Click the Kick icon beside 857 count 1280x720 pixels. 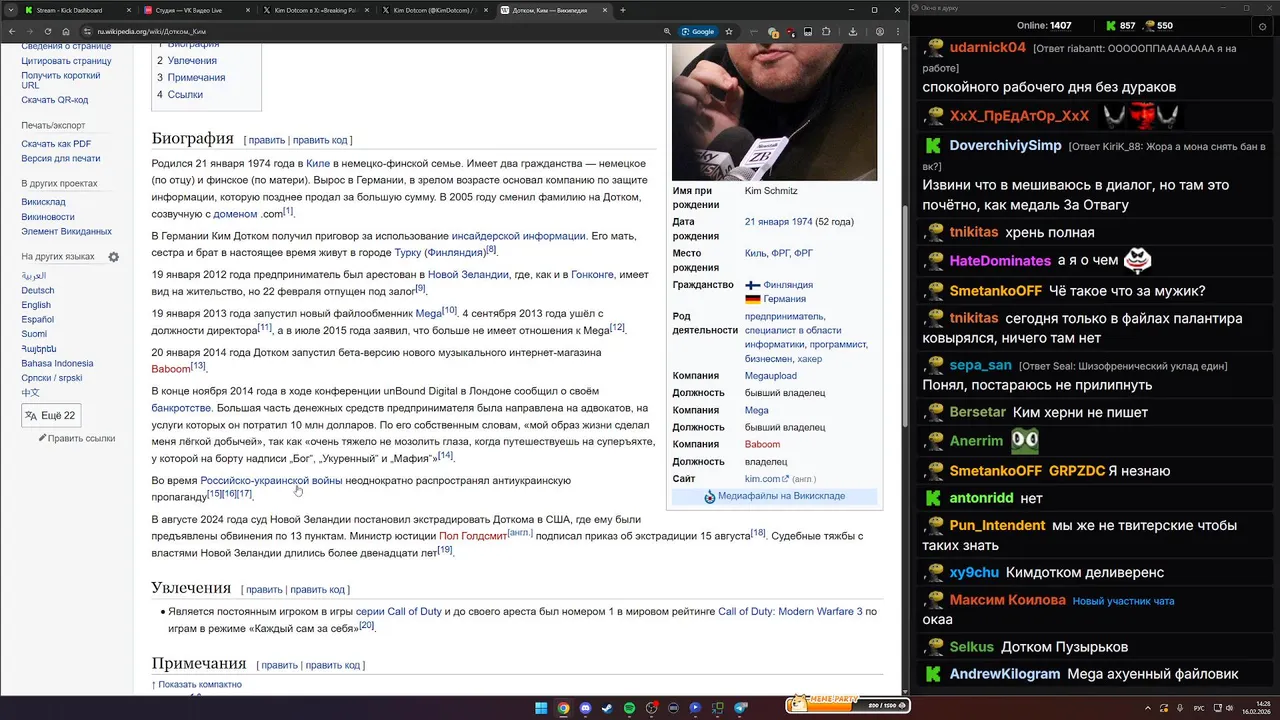click(1112, 25)
